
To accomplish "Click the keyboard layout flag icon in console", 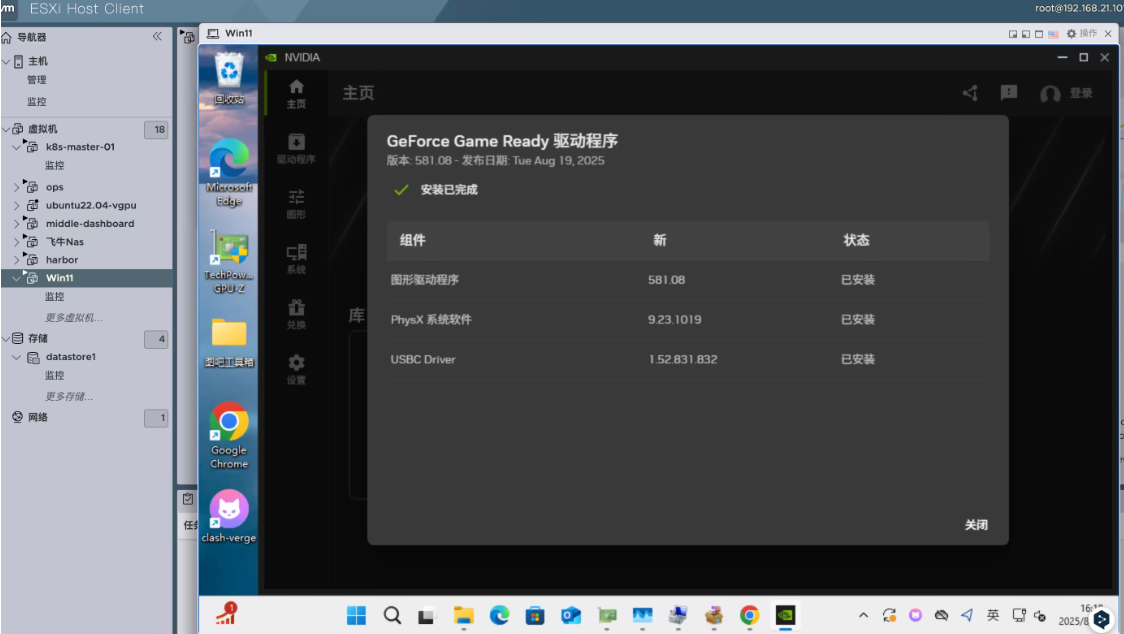I will point(1053,34).
